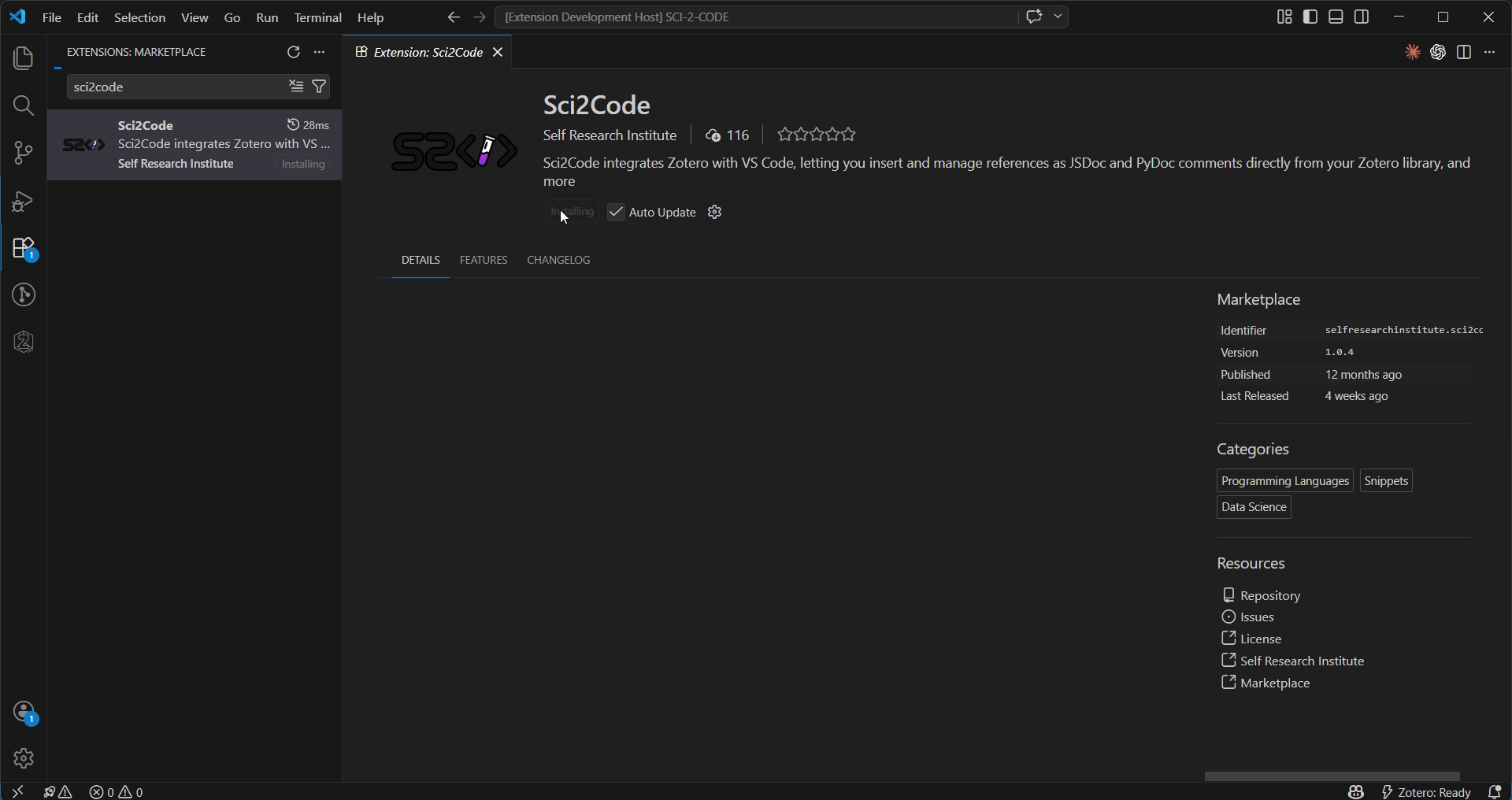1512x800 pixels.
Task: Open the Copilot chat icon in title bar
Action: [1034, 17]
